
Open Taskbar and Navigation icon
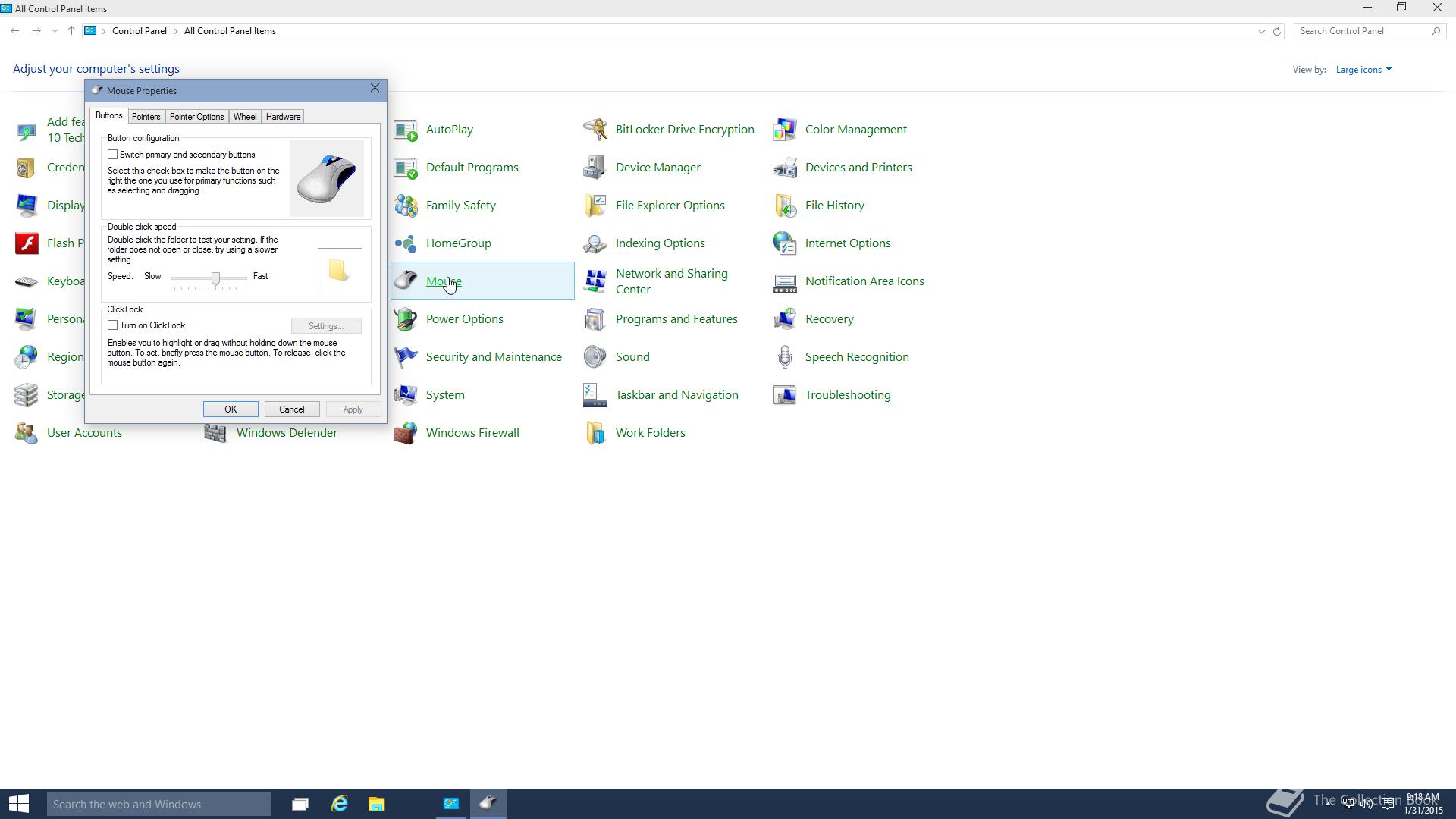[x=595, y=395]
